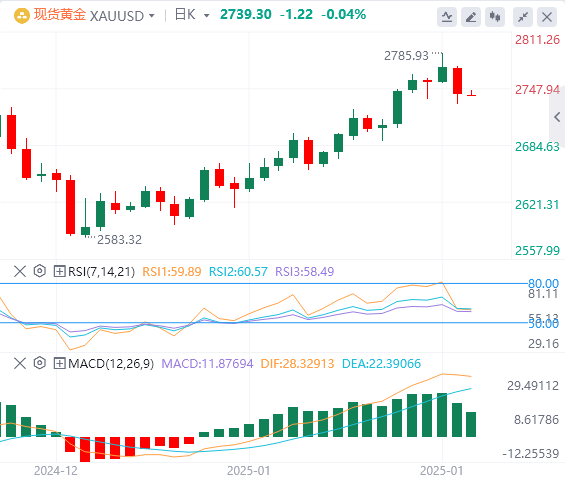Click the RSI3:58.49 value
The width and height of the screenshot is (565, 483).
[x=304, y=271]
